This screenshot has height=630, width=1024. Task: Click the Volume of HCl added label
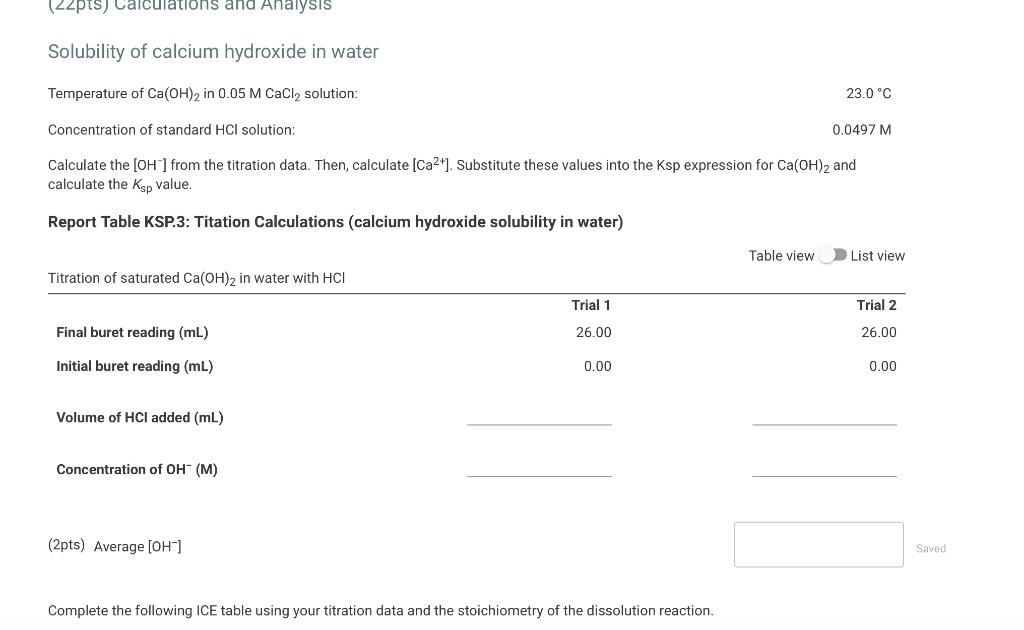click(x=139, y=418)
